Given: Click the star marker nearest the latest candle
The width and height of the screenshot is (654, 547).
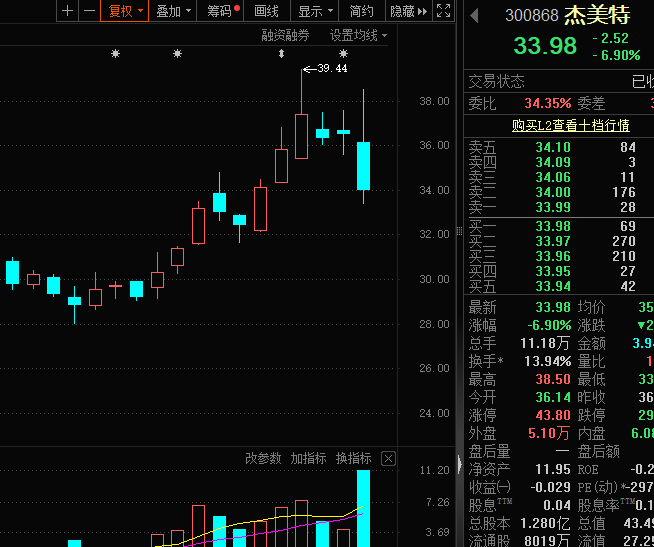Looking at the screenshot, I should tap(343, 53).
